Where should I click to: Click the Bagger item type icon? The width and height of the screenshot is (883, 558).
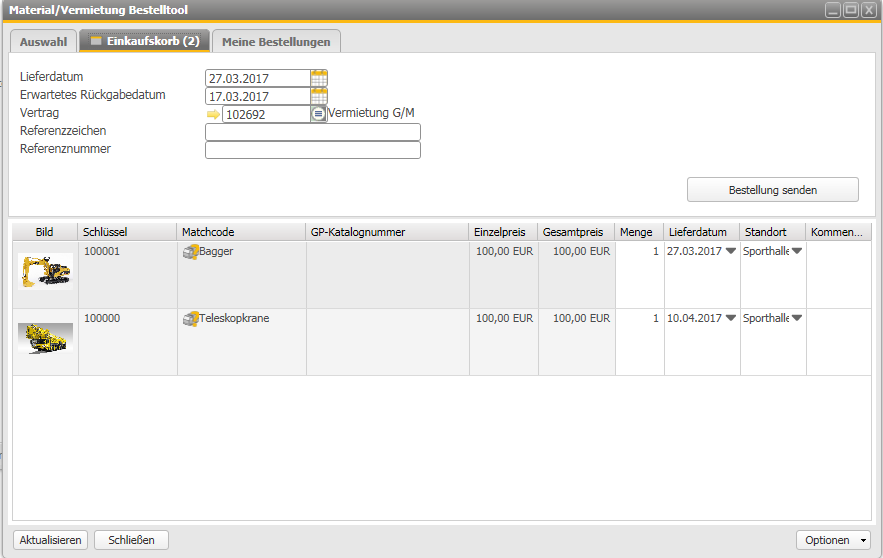tap(190, 252)
